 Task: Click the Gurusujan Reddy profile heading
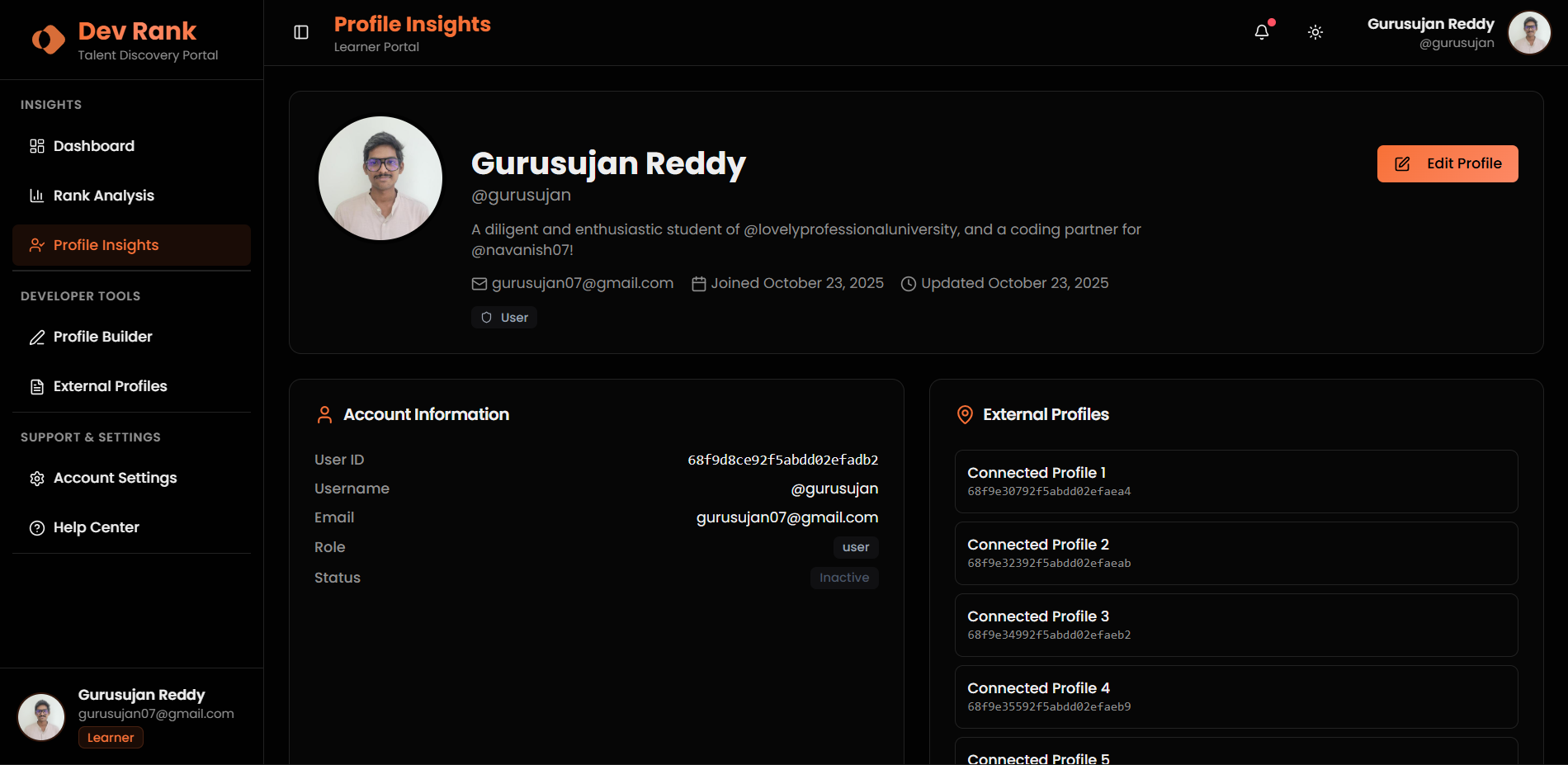coord(608,163)
